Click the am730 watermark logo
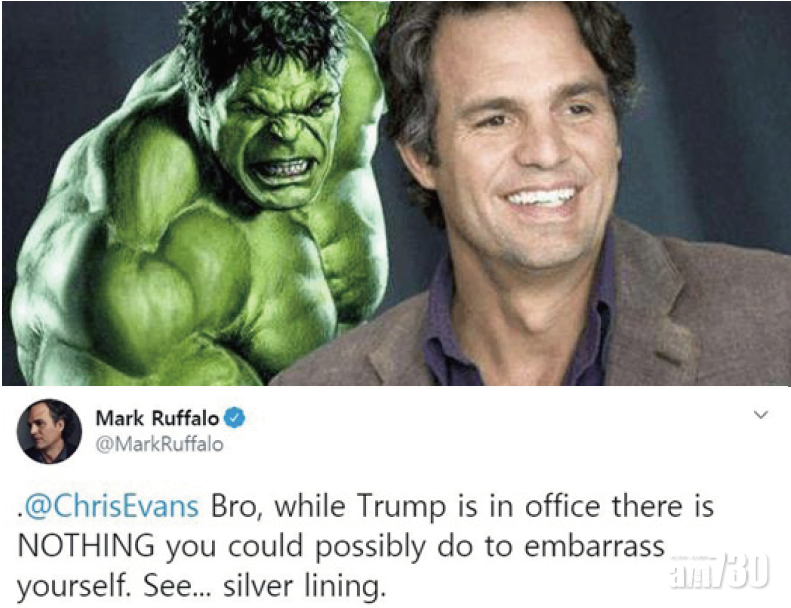 coord(718,572)
